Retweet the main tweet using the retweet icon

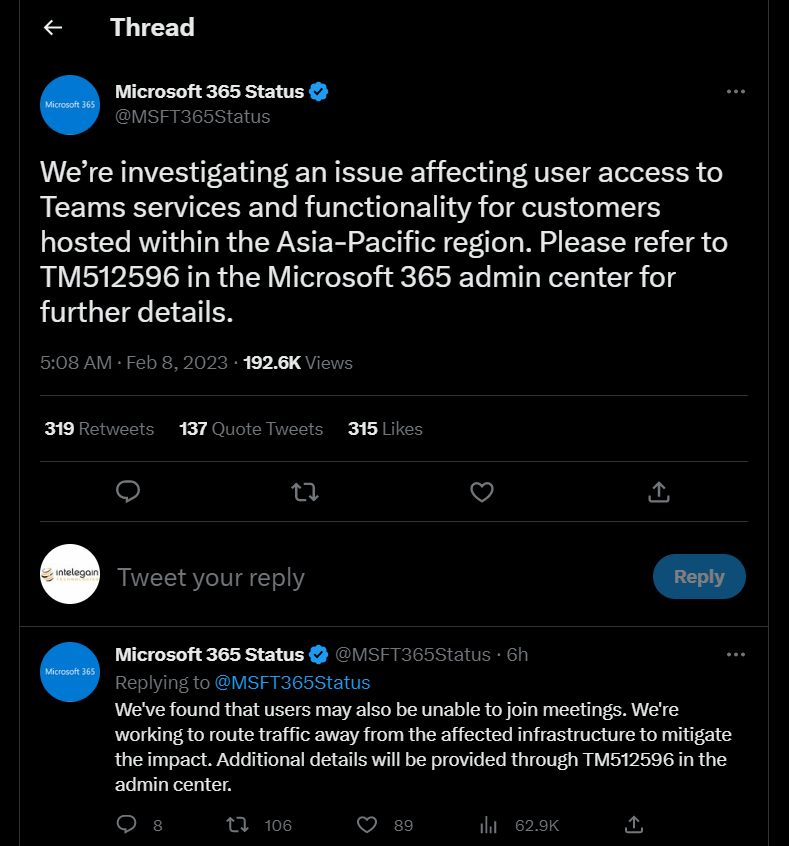tap(305, 492)
